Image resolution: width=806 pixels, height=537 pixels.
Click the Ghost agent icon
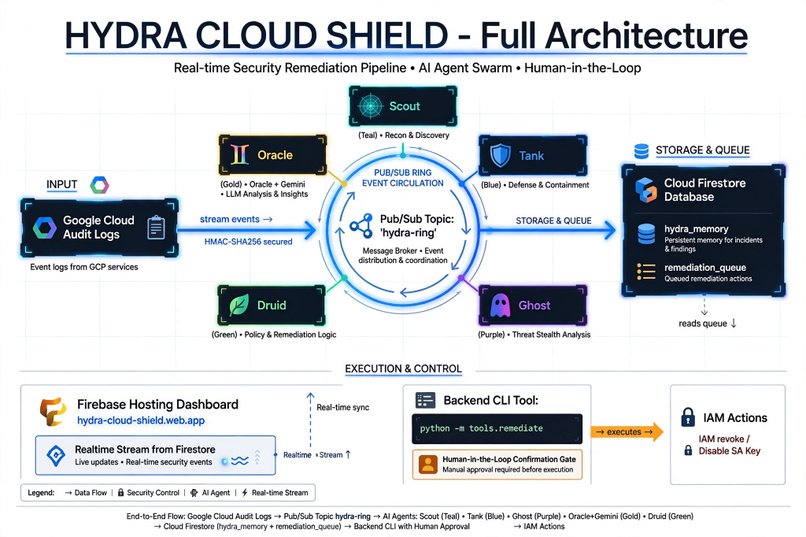point(500,305)
